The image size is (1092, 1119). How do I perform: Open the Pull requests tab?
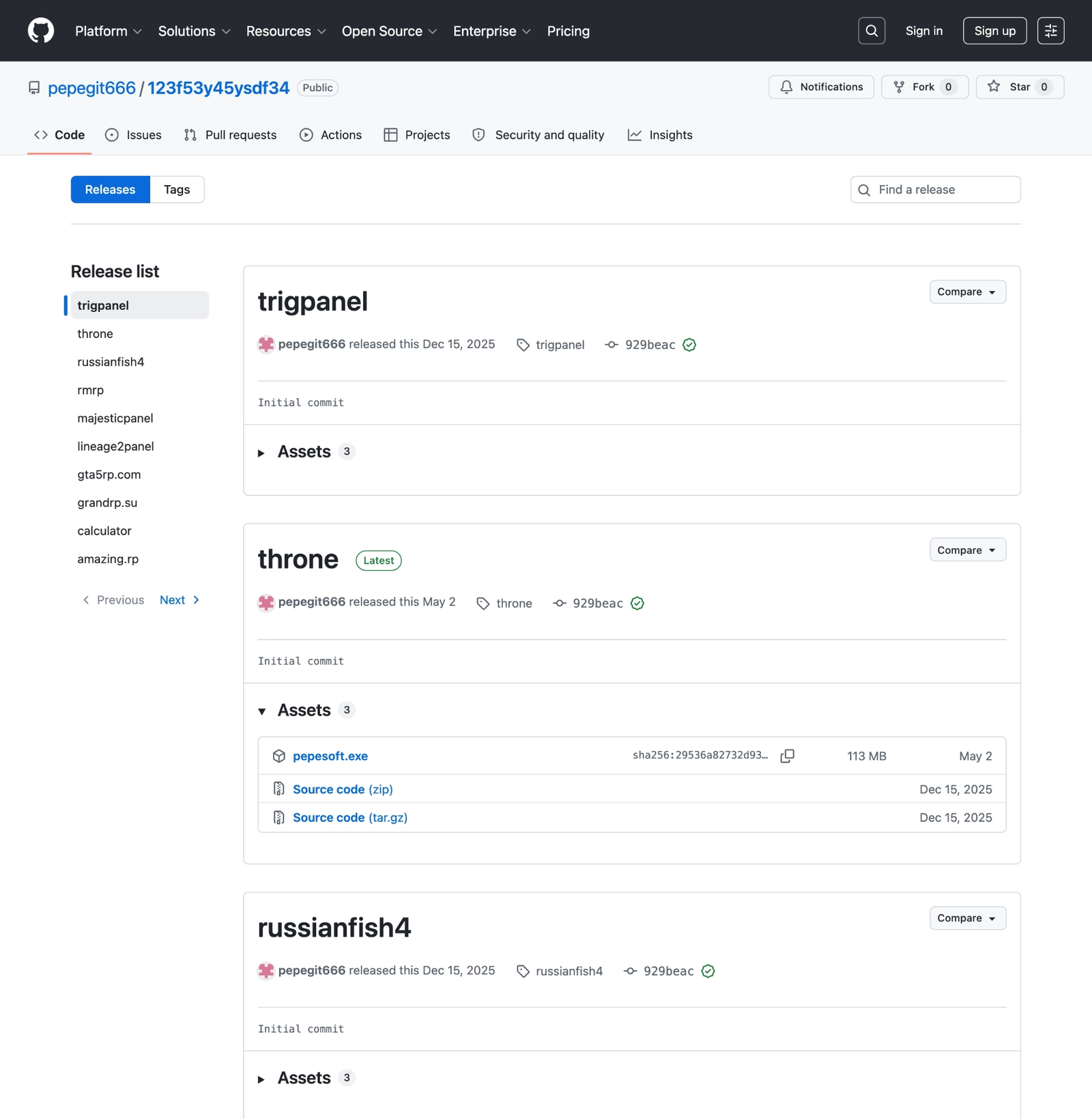click(230, 135)
